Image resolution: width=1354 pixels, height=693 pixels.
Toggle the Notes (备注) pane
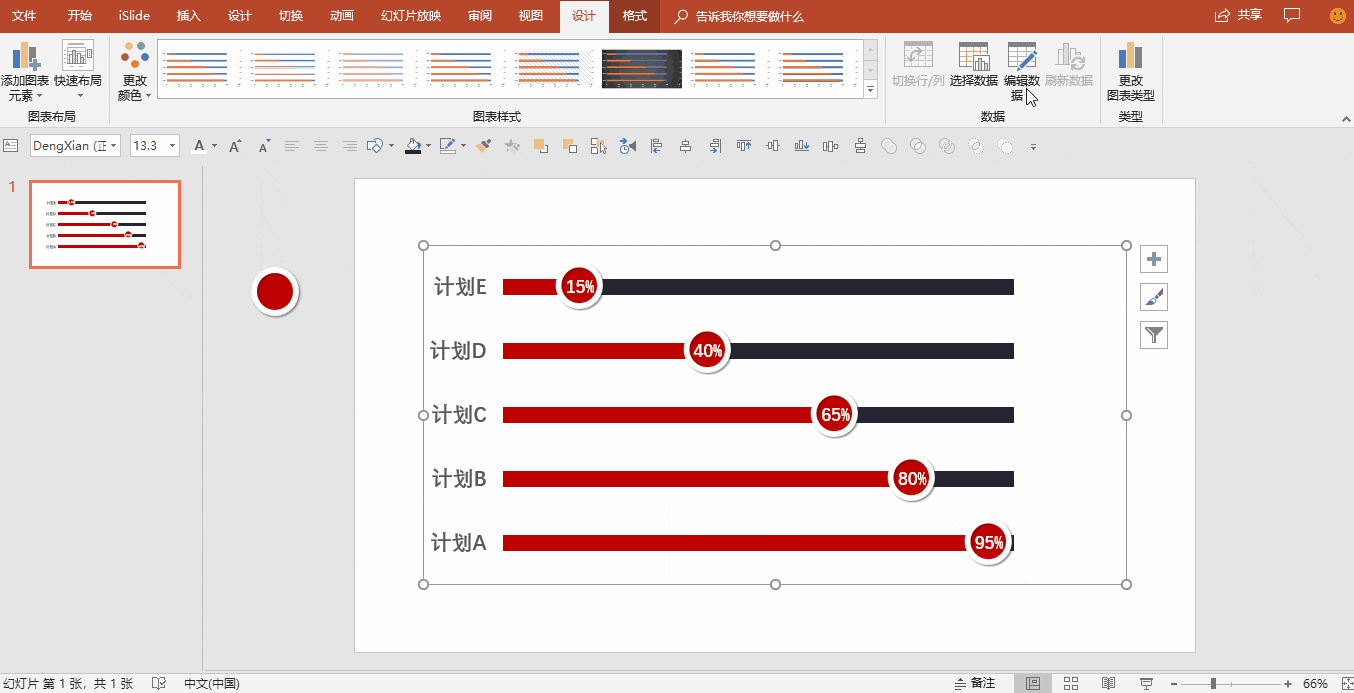[x=975, y=683]
